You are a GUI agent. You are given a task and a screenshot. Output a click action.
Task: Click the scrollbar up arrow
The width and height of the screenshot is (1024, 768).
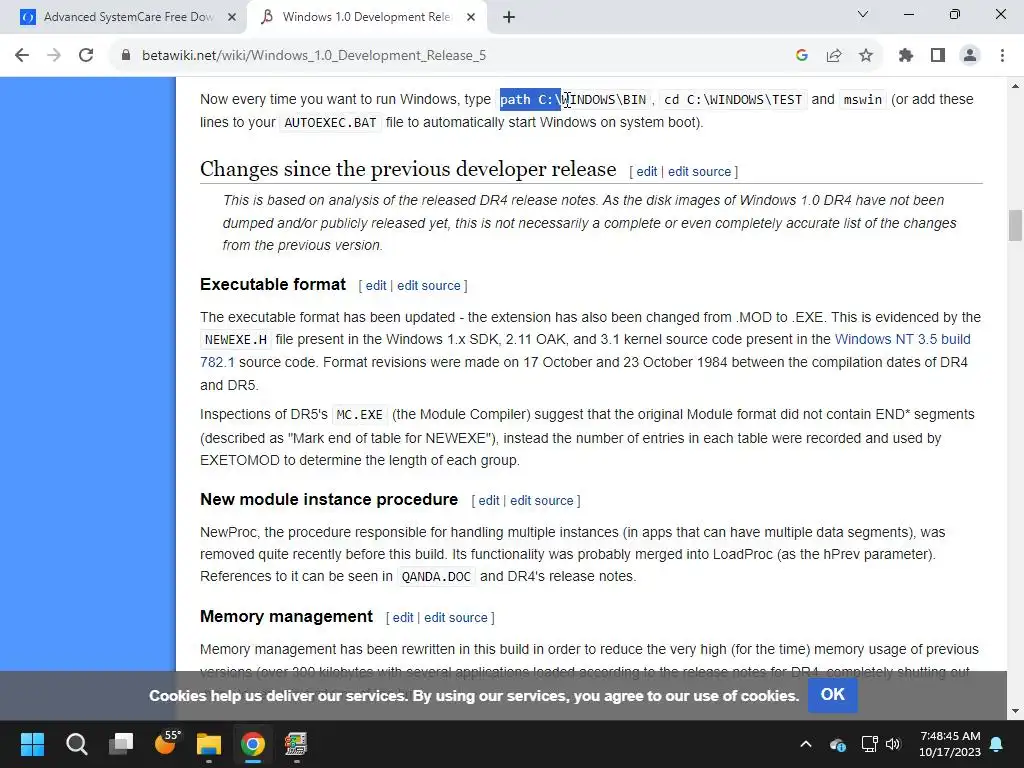(x=1015, y=86)
